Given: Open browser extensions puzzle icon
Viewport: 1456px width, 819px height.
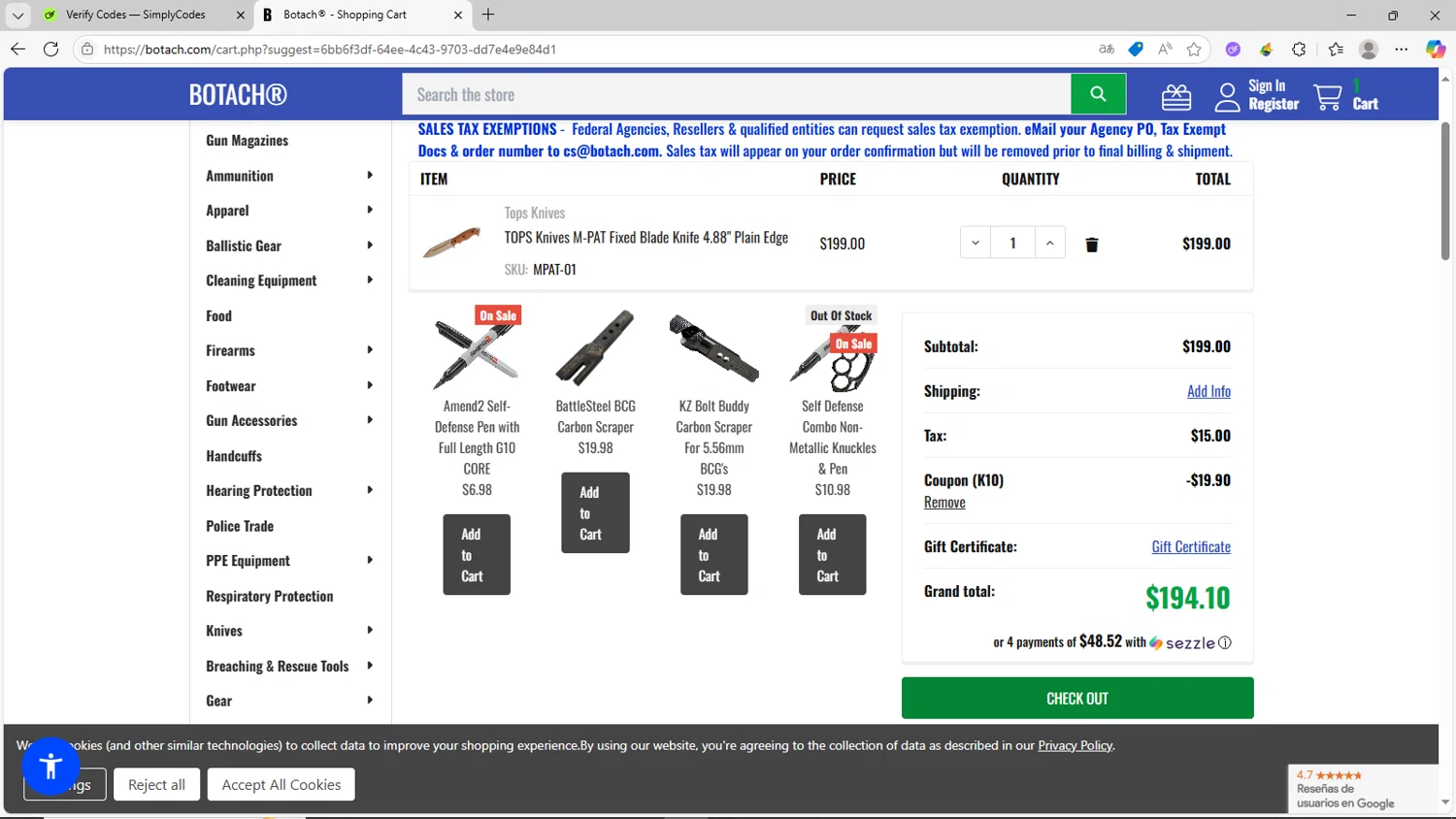Looking at the screenshot, I should (1299, 49).
